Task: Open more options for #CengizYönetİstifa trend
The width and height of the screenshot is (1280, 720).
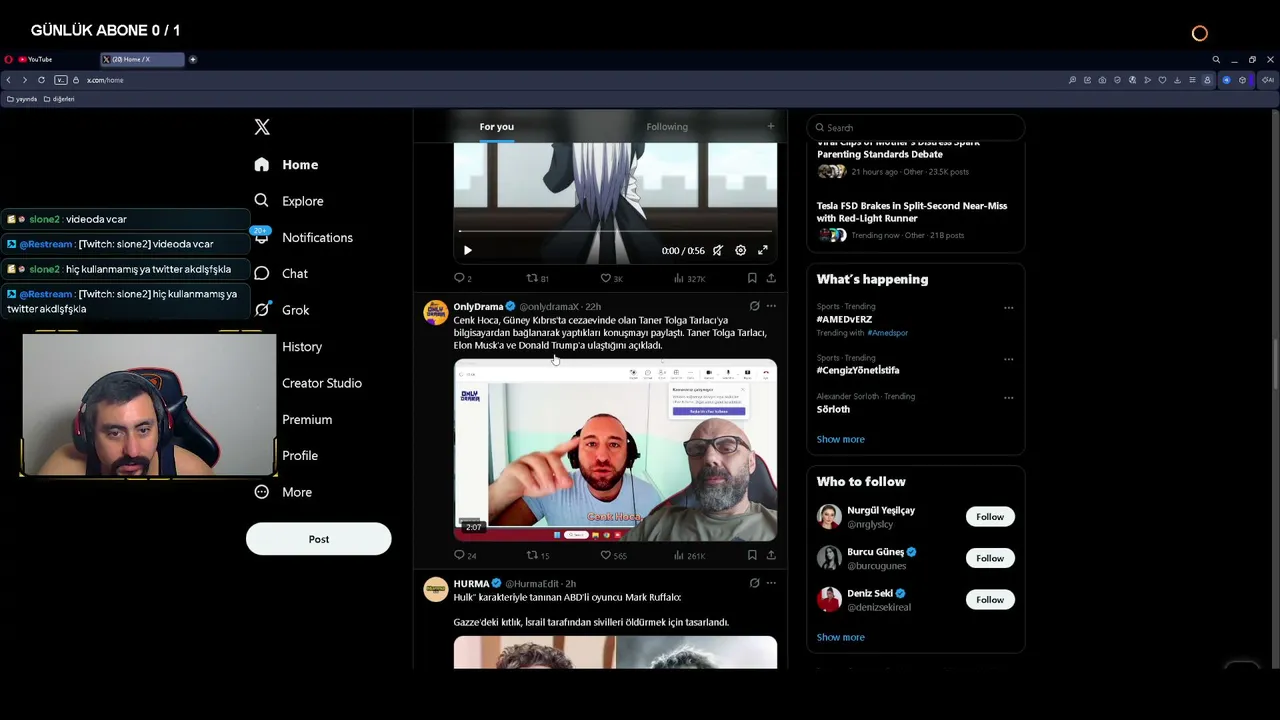Action: 1008,359
